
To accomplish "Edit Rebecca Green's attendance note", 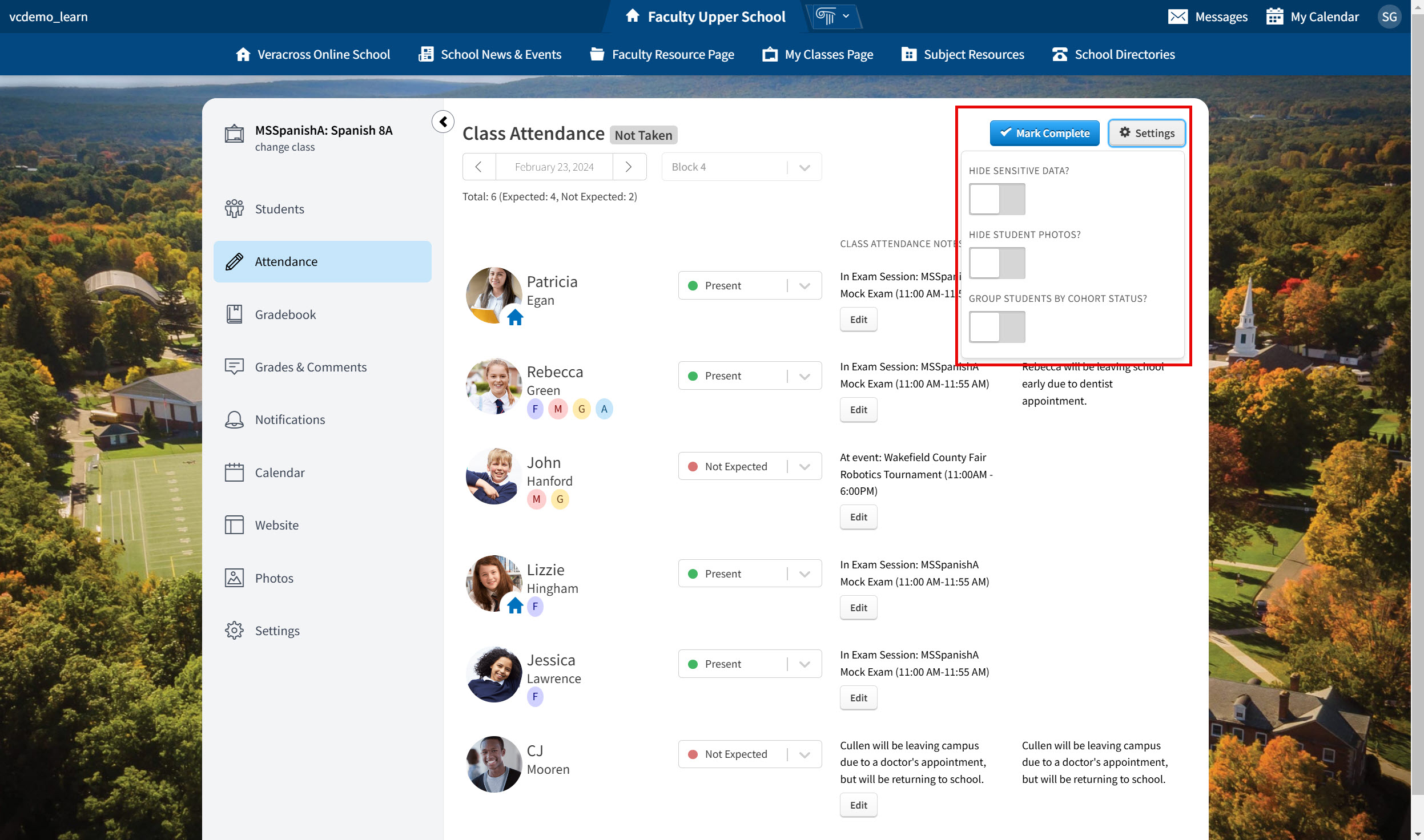I will [x=858, y=409].
